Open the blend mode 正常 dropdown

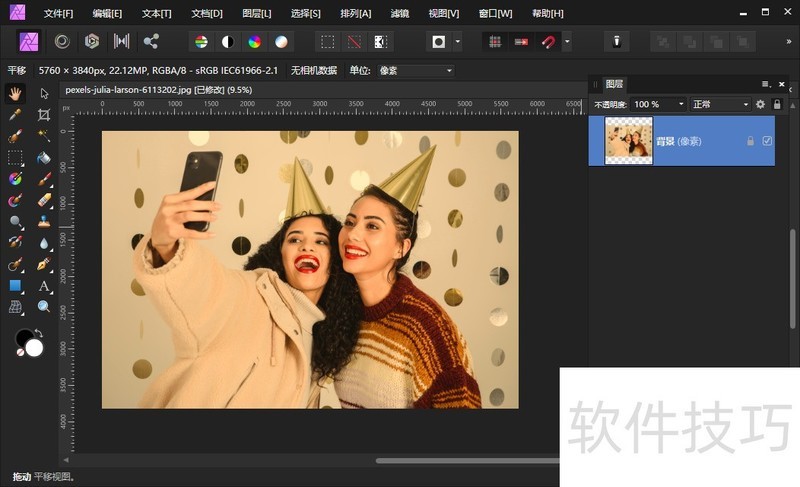[x=720, y=104]
